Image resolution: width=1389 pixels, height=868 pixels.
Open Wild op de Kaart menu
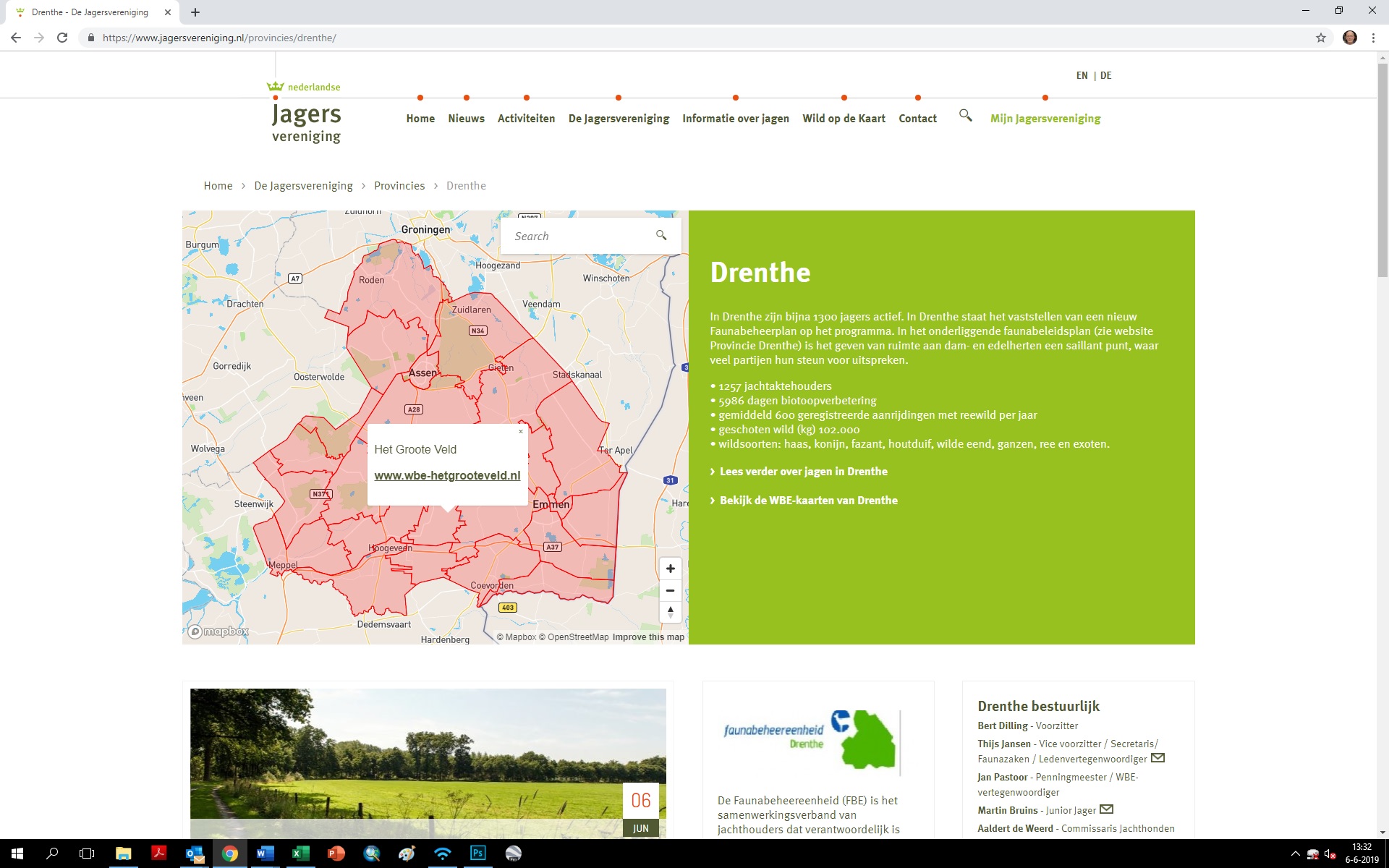coord(844,119)
